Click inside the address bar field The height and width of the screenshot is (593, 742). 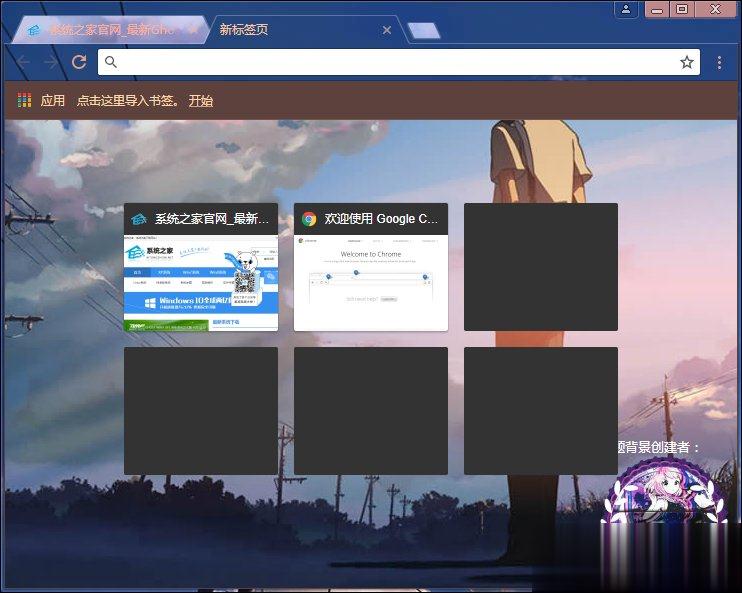398,62
